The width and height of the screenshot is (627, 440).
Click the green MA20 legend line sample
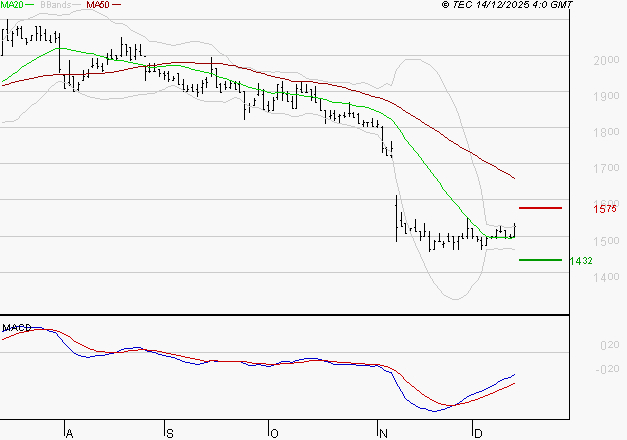[30, 5]
